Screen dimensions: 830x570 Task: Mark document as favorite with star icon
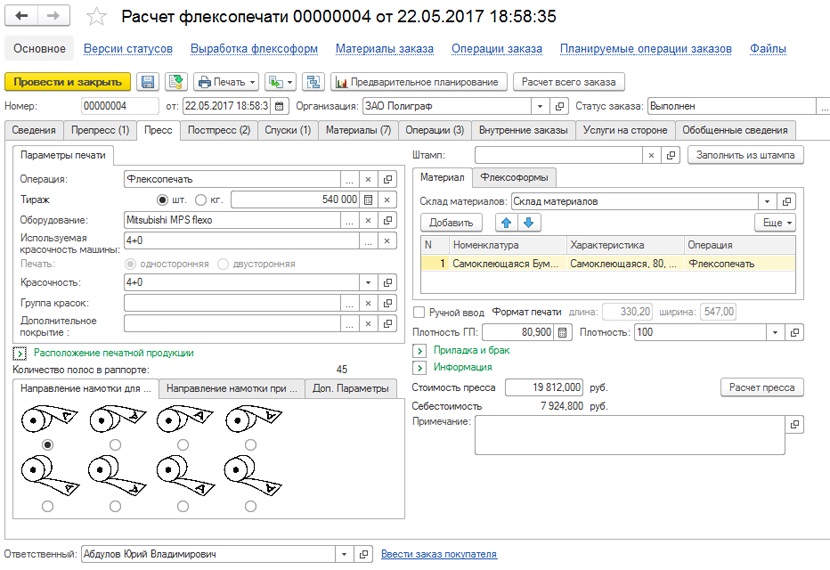[x=96, y=16]
